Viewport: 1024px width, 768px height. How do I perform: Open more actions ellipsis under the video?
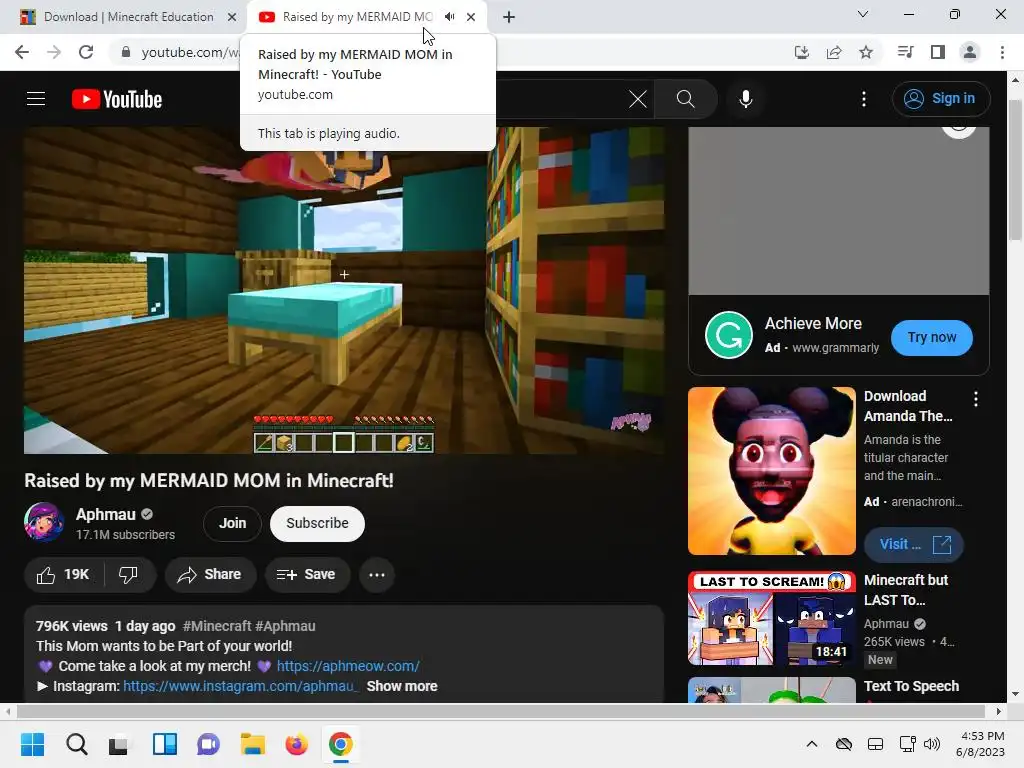coord(377,575)
